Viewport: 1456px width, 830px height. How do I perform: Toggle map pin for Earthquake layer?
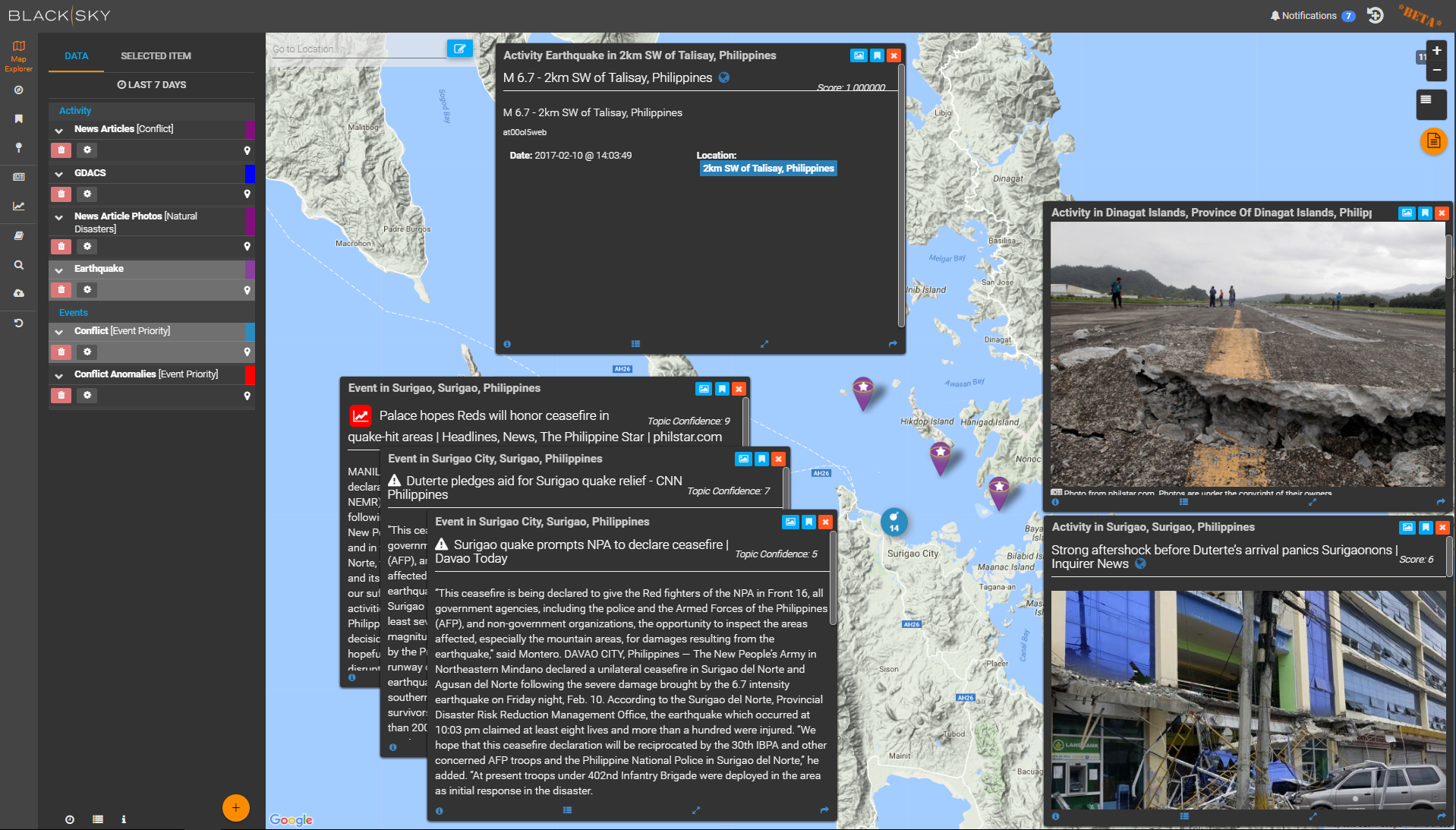247,290
